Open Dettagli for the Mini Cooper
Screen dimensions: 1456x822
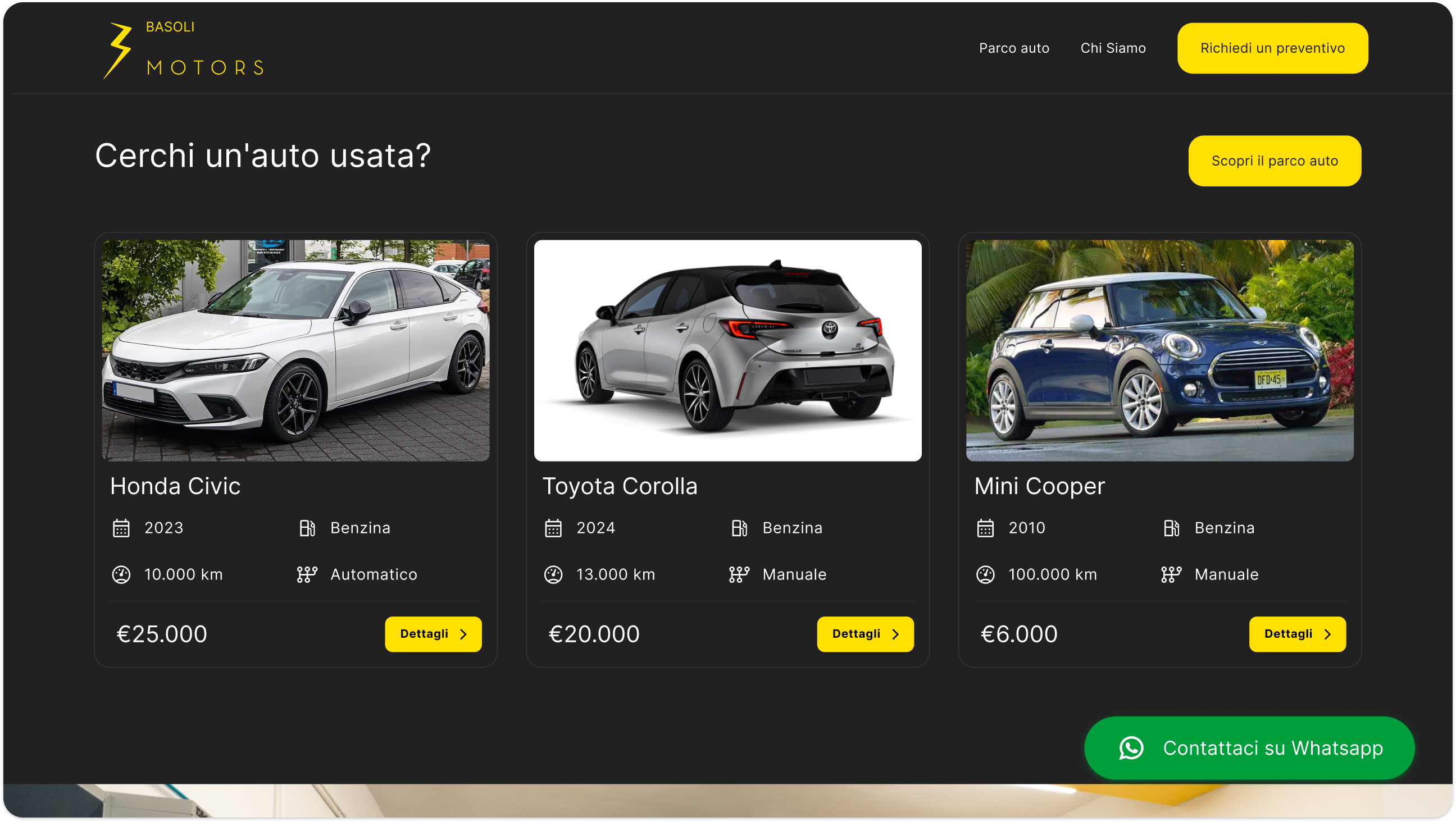point(1296,634)
